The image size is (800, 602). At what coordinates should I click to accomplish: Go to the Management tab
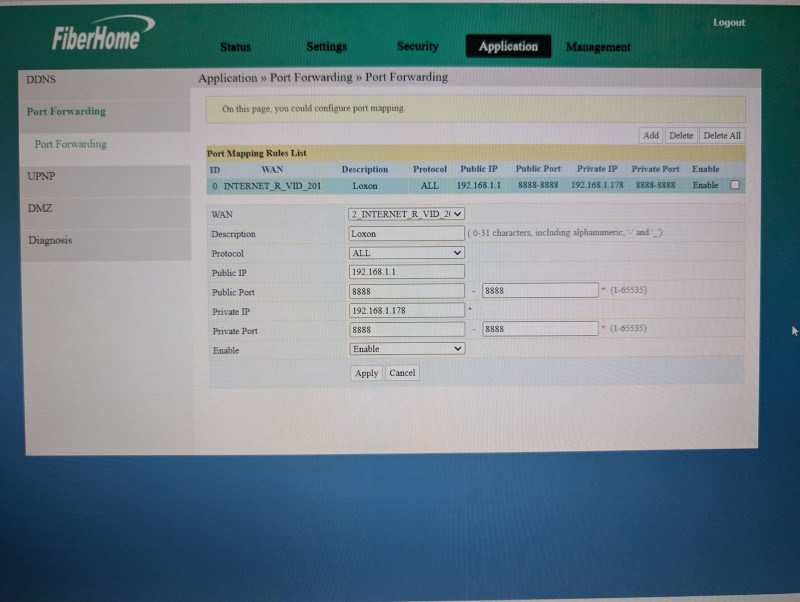coord(598,47)
